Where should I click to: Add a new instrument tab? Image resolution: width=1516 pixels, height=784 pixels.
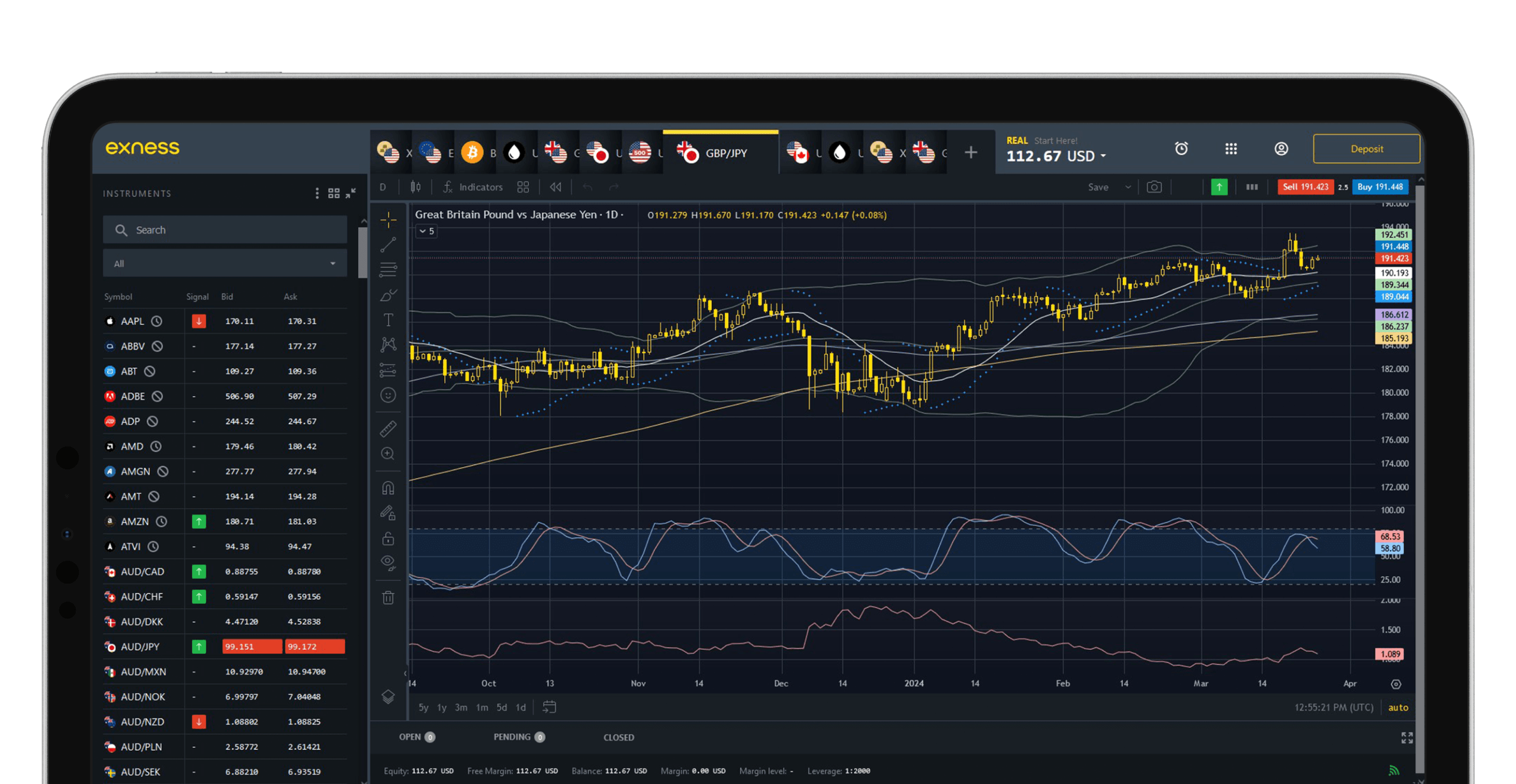pyautogui.click(x=971, y=153)
